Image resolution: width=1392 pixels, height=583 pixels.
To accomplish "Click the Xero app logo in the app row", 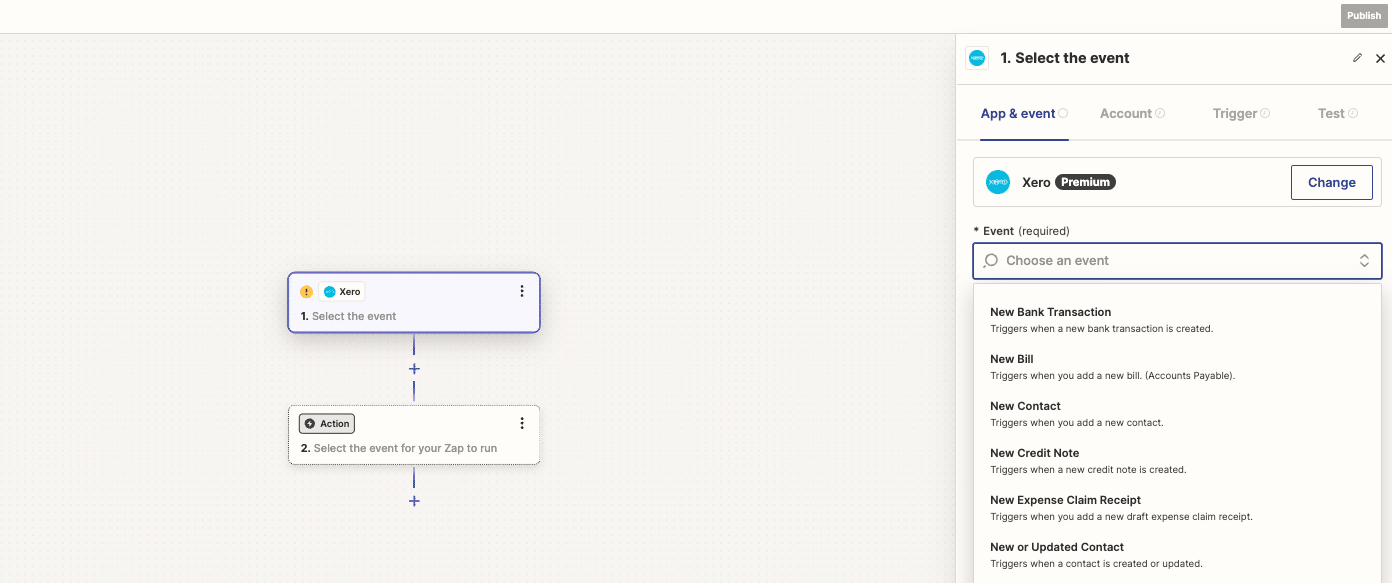I will (x=998, y=182).
